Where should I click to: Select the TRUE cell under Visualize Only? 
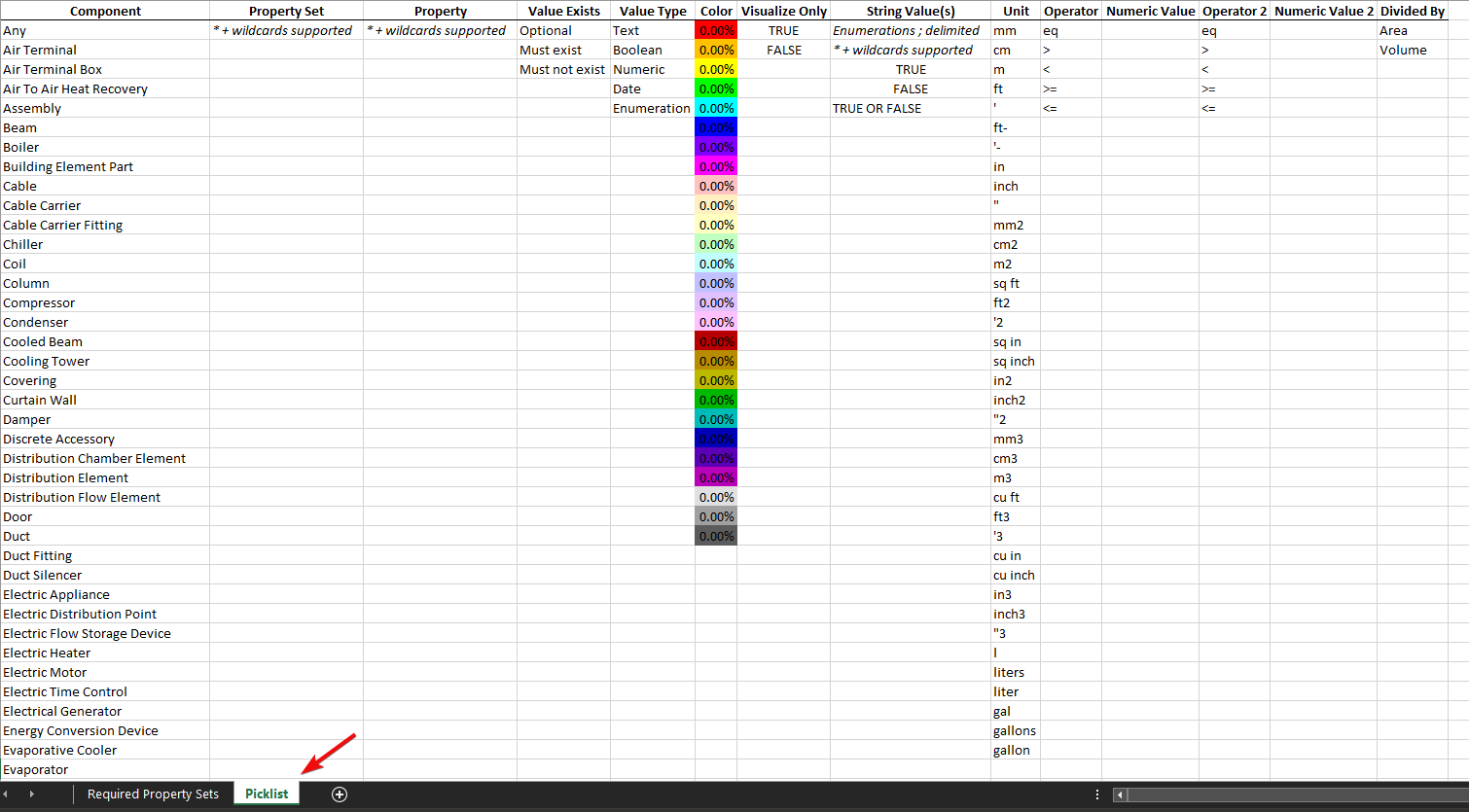pyautogui.click(x=783, y=30)
